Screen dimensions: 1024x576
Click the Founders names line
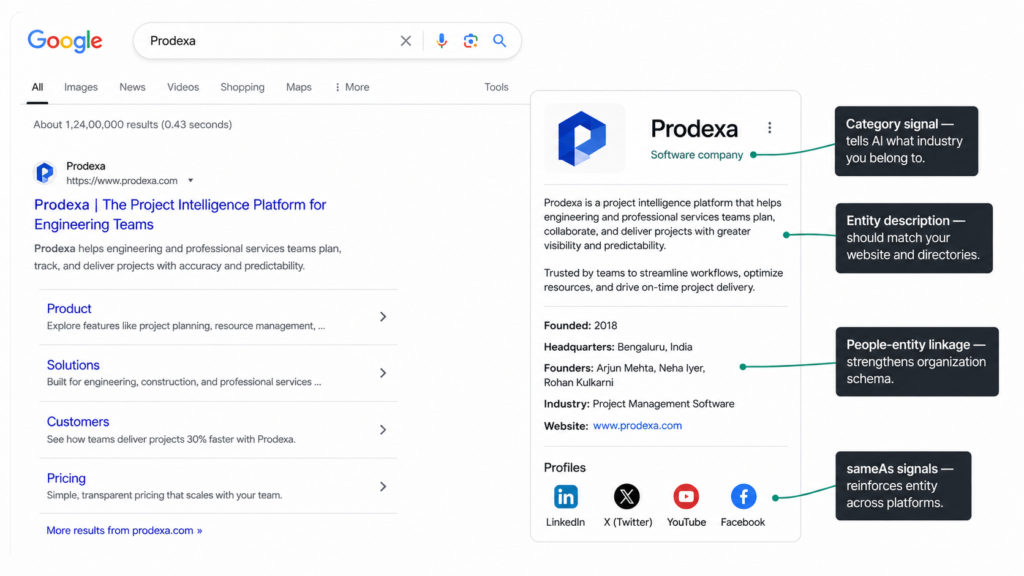(x=624, y=376)
